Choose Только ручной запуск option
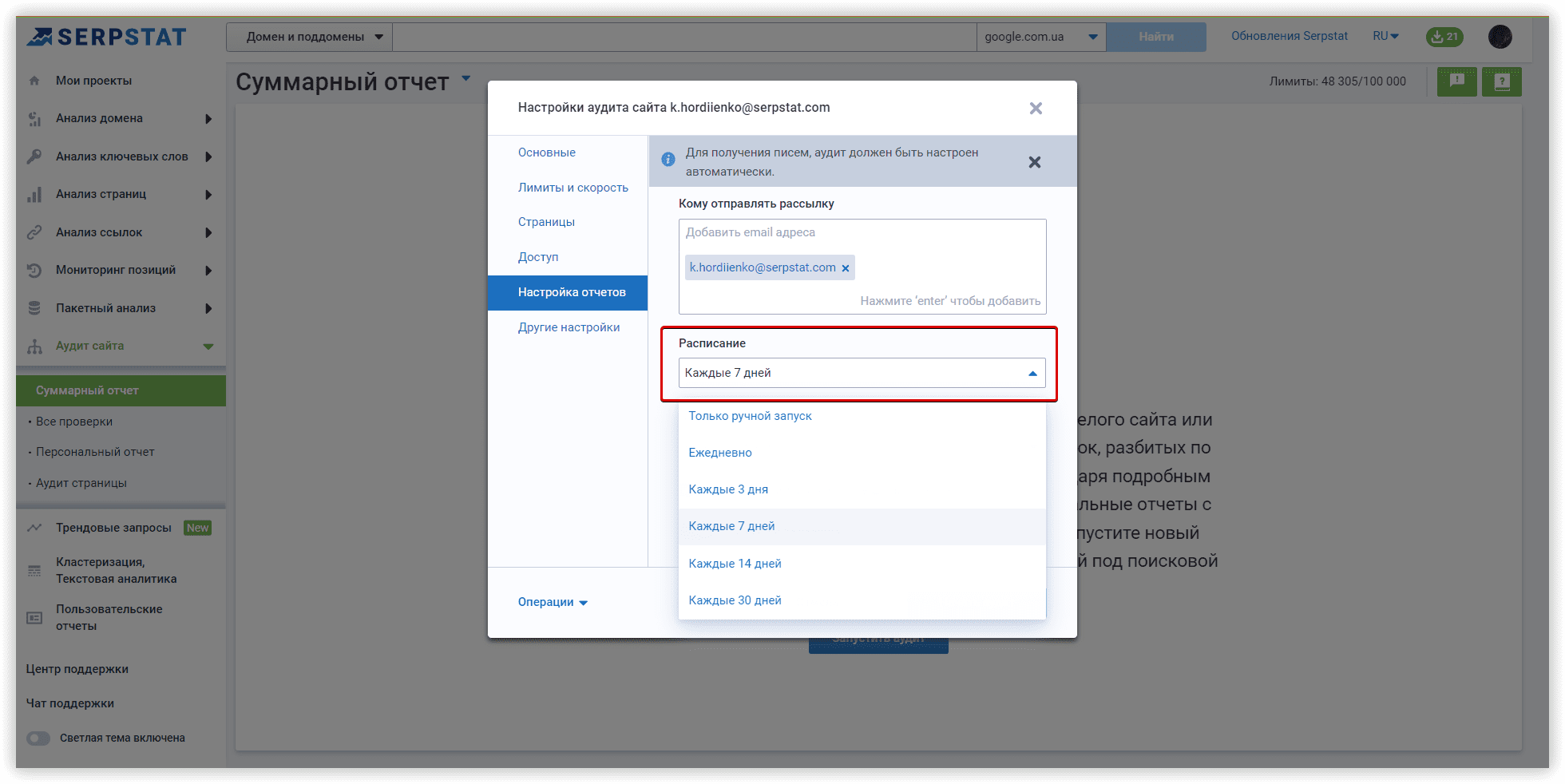The width and height of the screenshot is (1565, 784). (862, 416)
